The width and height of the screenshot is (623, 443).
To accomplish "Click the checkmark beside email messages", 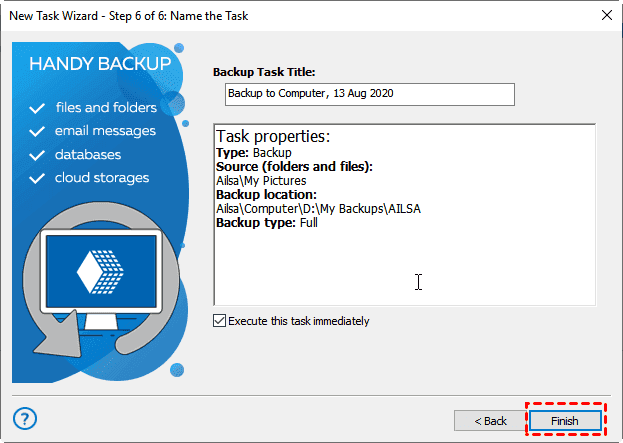I will [x=38, y=131].
